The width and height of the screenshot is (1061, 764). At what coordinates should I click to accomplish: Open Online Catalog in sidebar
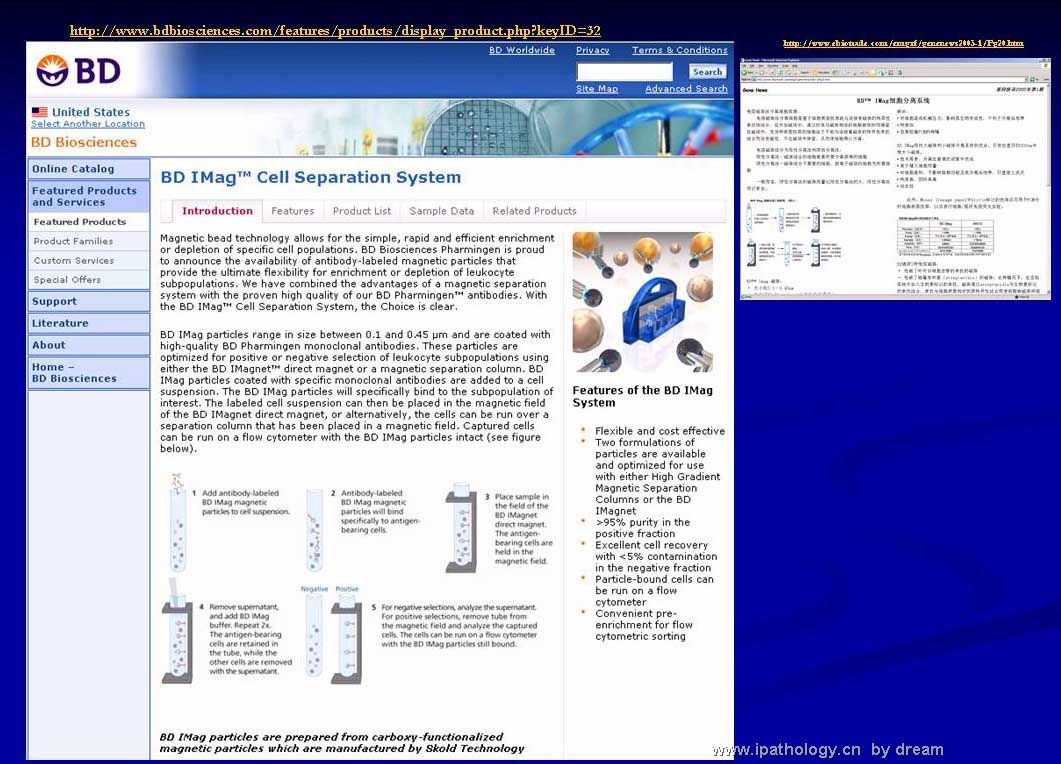pyautogui.click(x=89, y=168)
